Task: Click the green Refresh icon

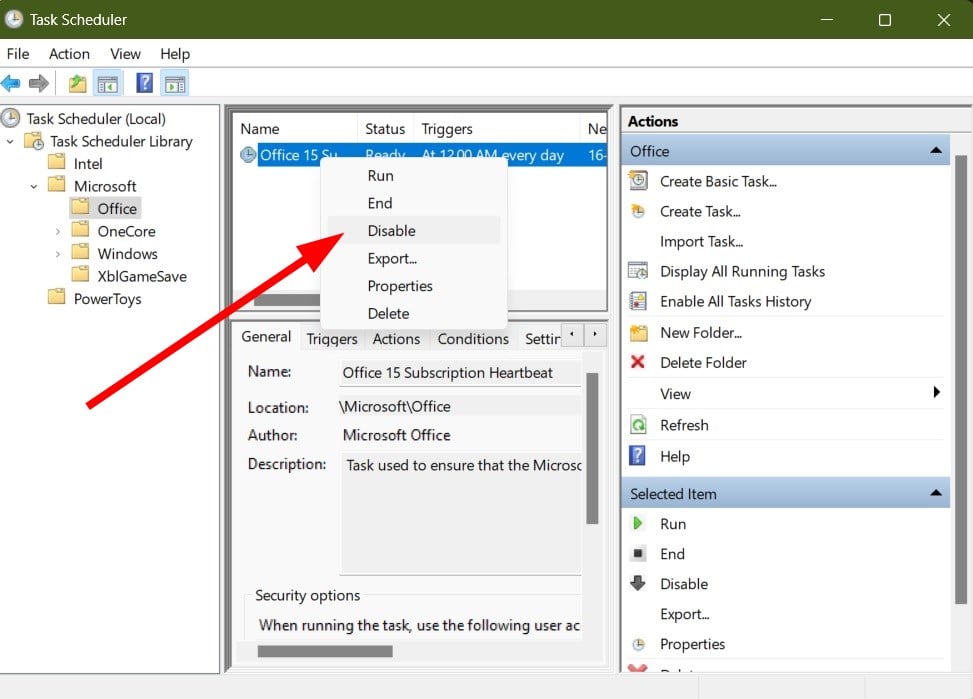Action: tap(638, 425)
